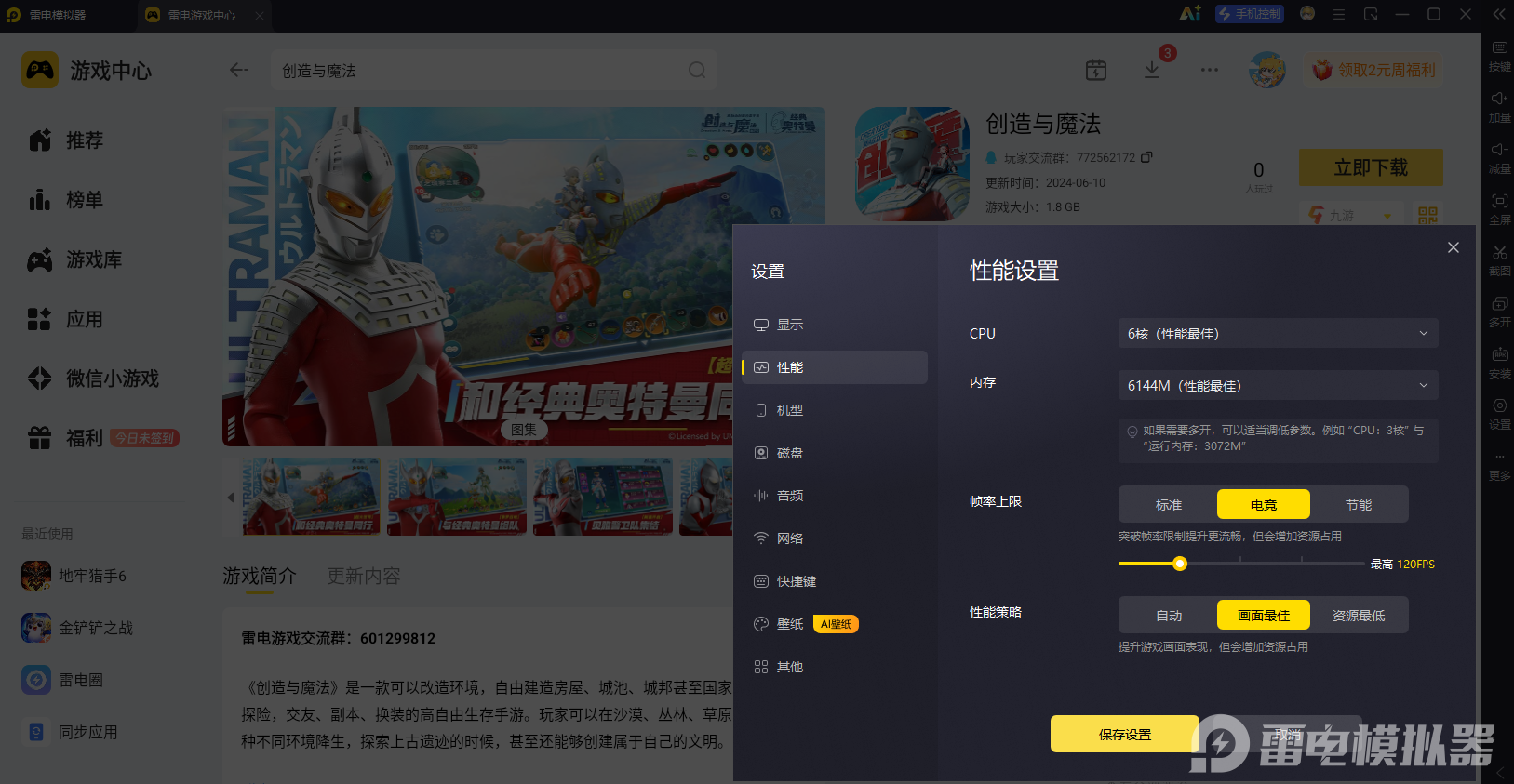Click the AI icon in the title bar
The width and height of the screenshot is (1514, 784).
pyautogui.click(x=1190, y=14)
